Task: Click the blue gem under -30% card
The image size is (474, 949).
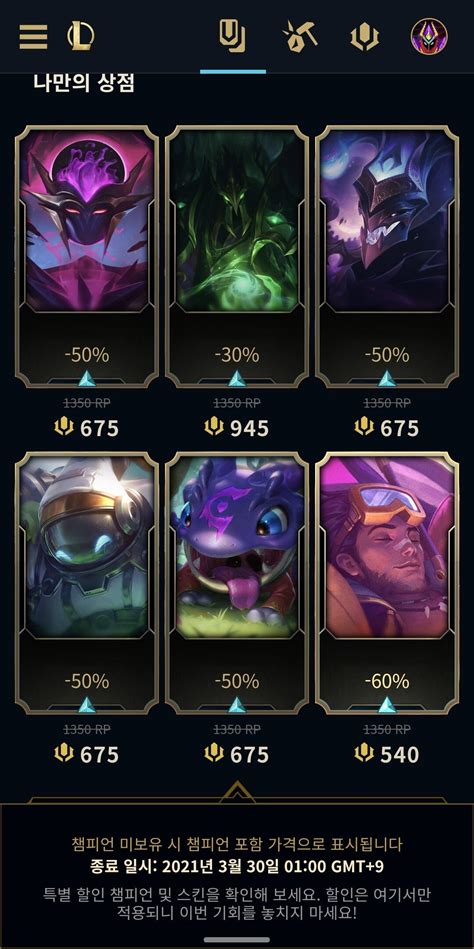Action: pyautogui.click(x=237, y=379)
